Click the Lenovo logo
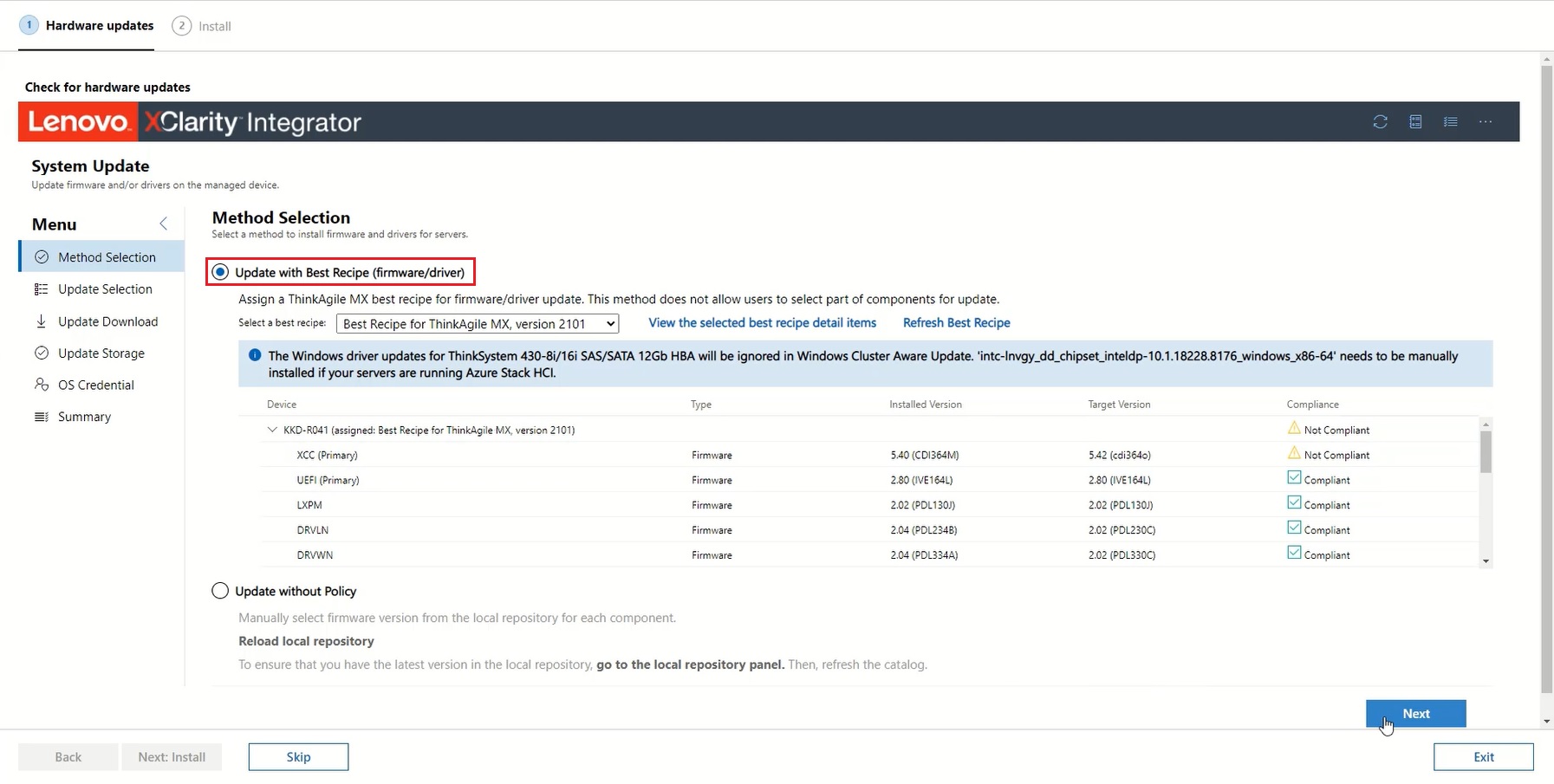The width and height of the screenshot is (1554, 784). 78,122
